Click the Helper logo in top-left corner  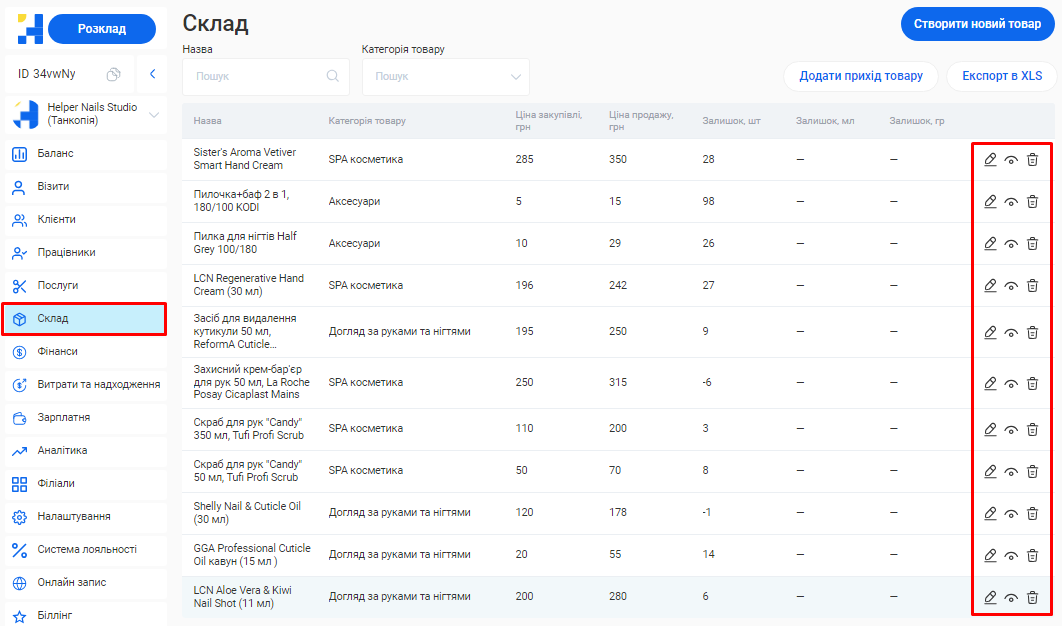pos(30,29)
